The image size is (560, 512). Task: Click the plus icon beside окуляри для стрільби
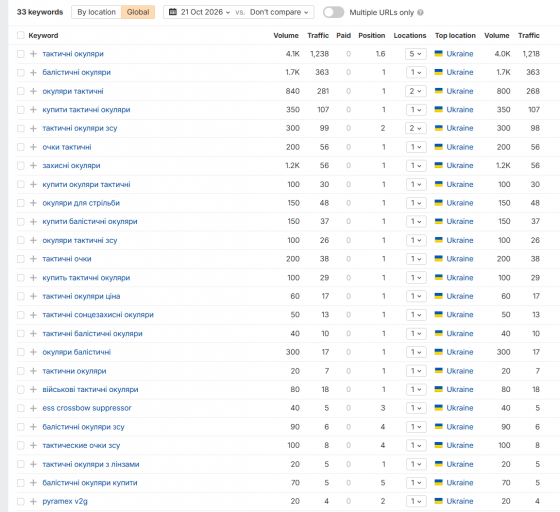point(33,203)
